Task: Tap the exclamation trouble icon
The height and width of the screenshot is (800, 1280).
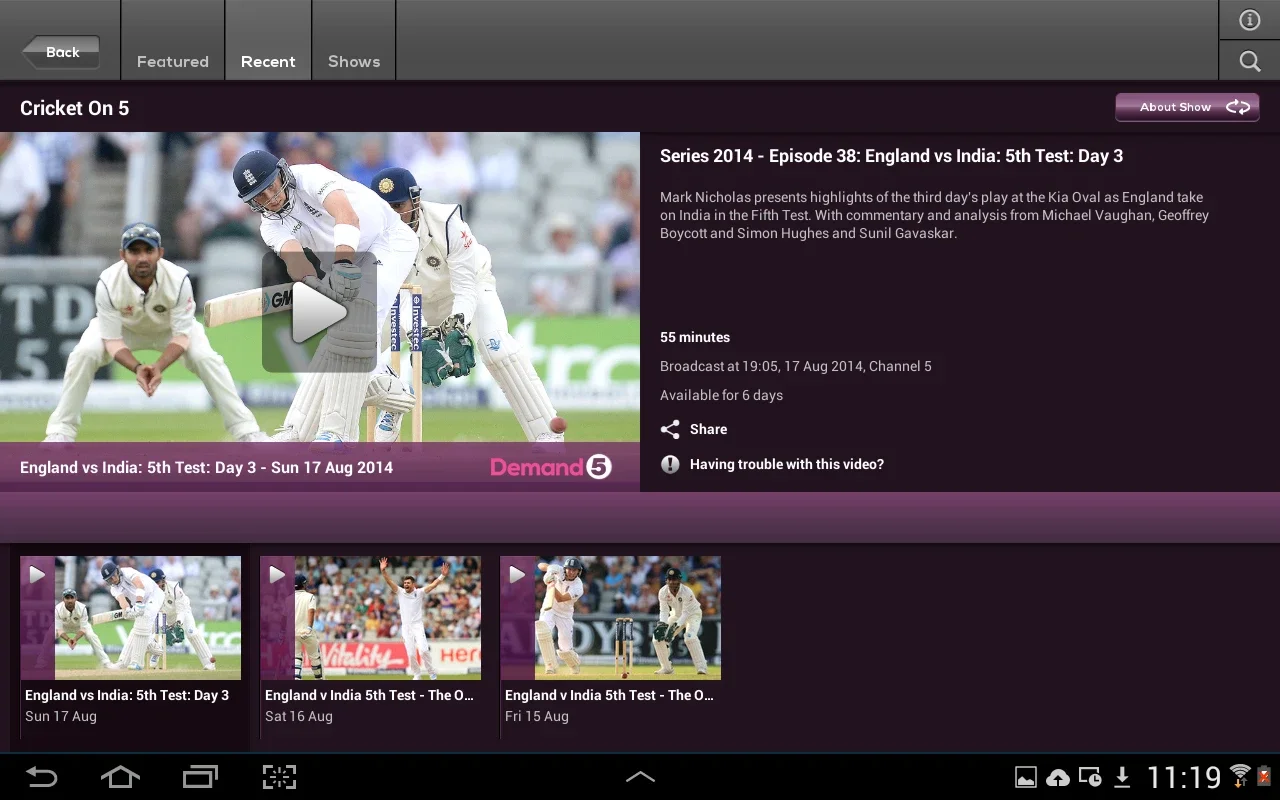Action: point(670,464)
